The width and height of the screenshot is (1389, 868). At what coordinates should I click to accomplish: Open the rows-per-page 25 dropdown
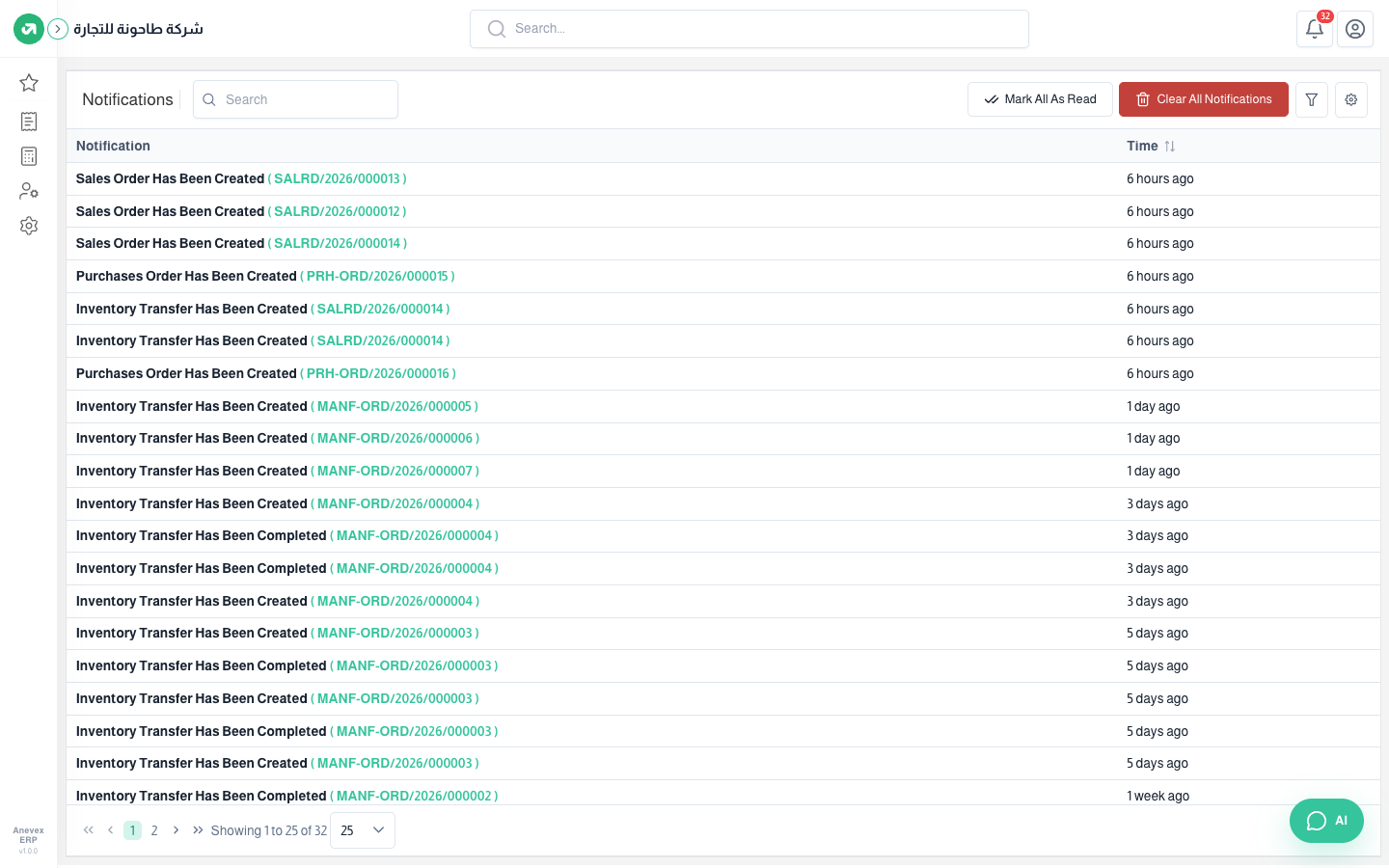tap(363, 830)
